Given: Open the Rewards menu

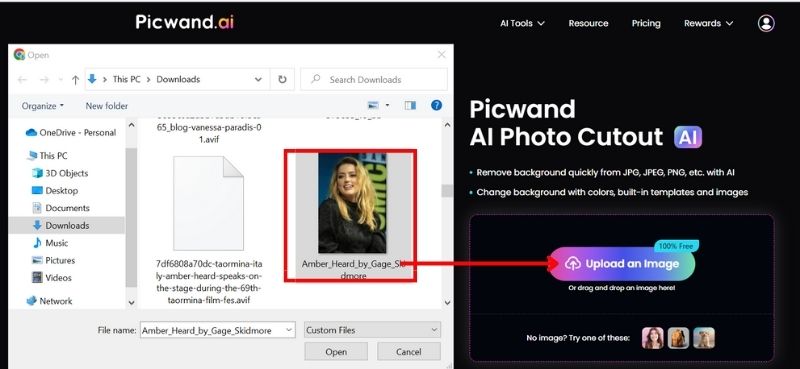Looking at the screenshot, I should [709, 23].
